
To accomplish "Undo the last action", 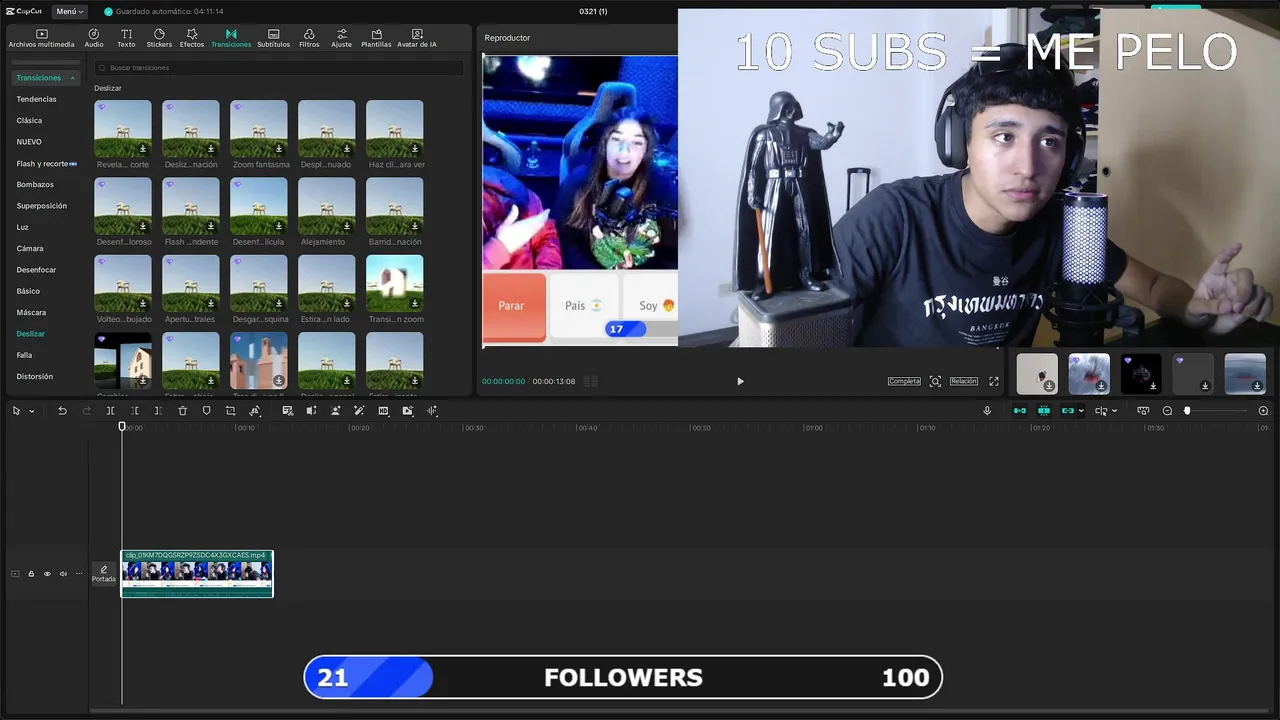I will pyautogui.click(x=62, y=411).
